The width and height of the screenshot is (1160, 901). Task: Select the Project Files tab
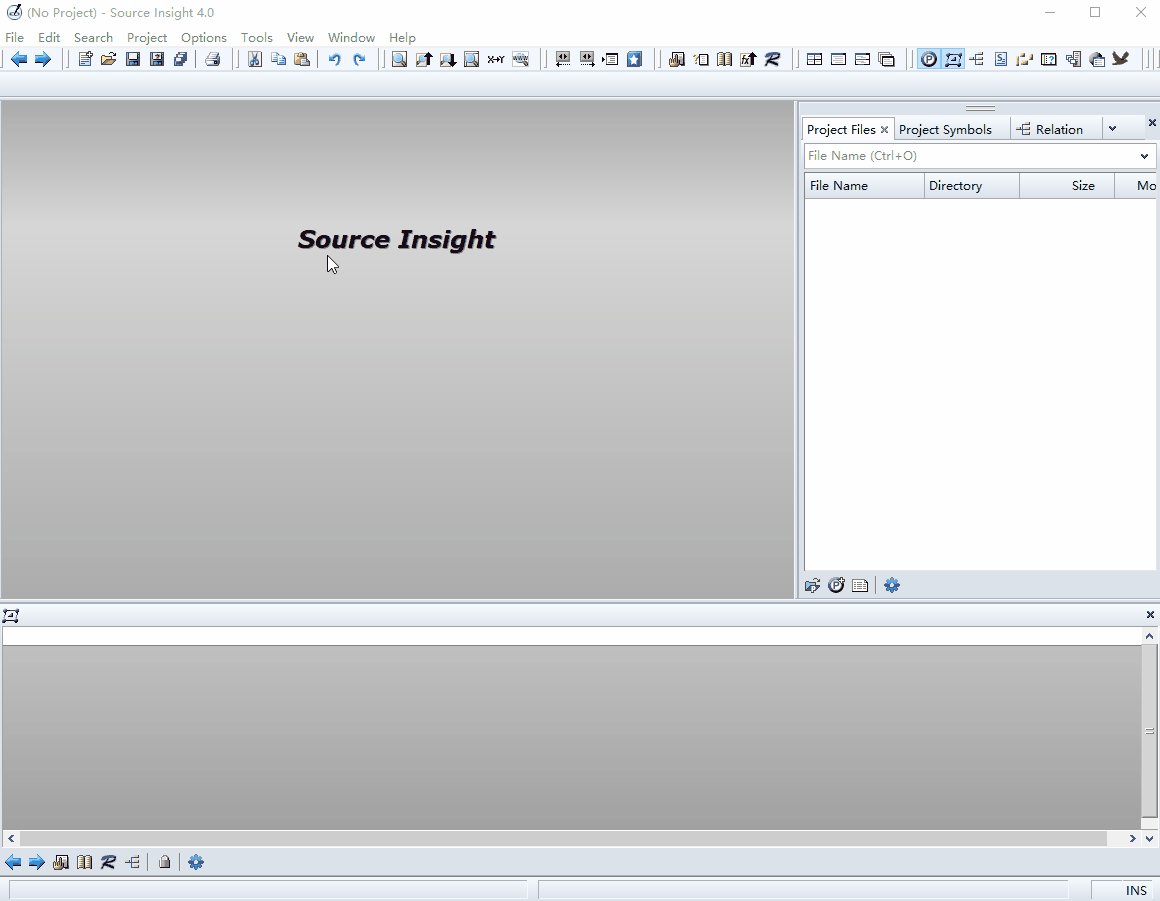coord(841,129)
